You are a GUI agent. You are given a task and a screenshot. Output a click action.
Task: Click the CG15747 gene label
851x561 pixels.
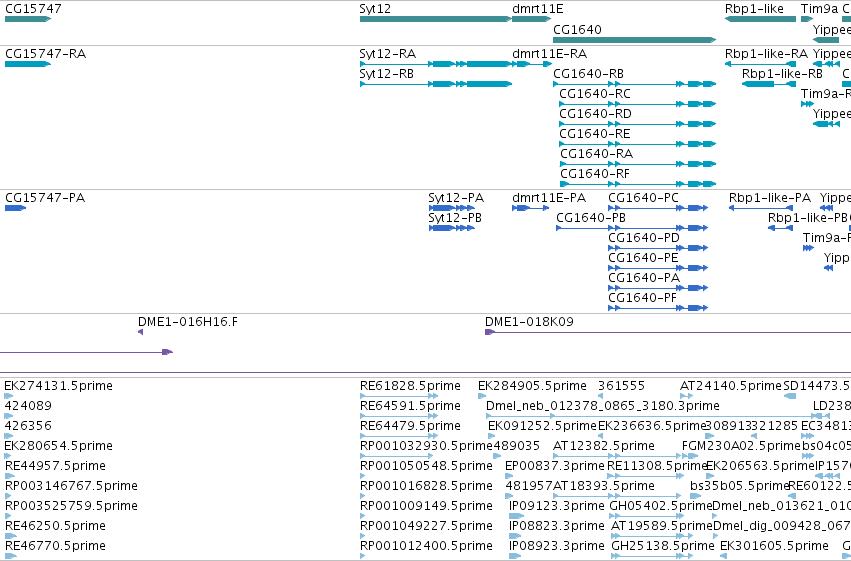(x=33, y=9)
